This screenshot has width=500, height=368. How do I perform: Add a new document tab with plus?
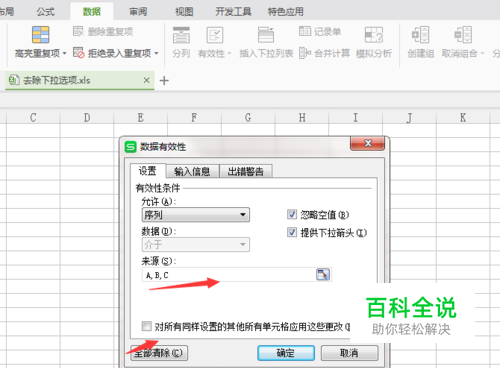164,80
